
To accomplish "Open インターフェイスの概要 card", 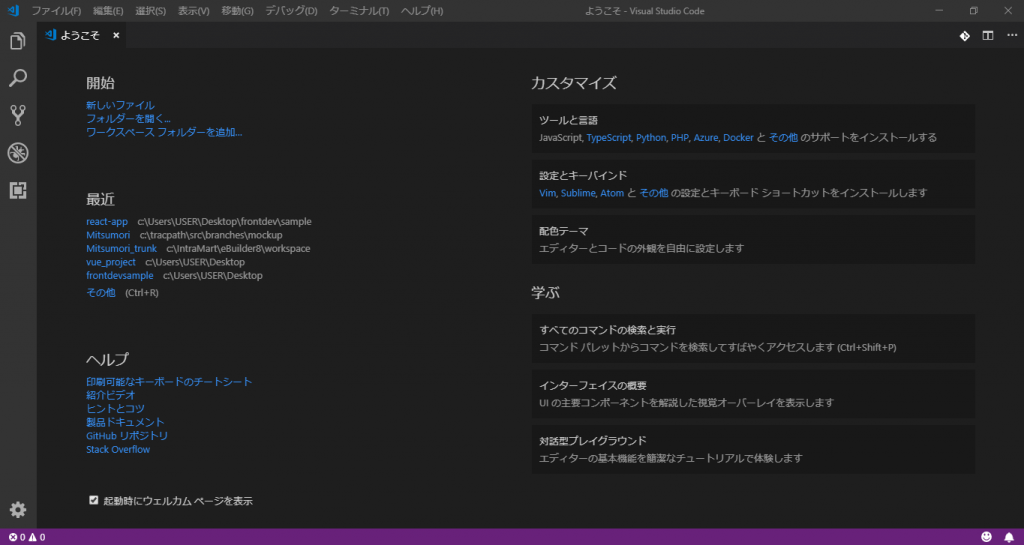I will tap(753, 394).
